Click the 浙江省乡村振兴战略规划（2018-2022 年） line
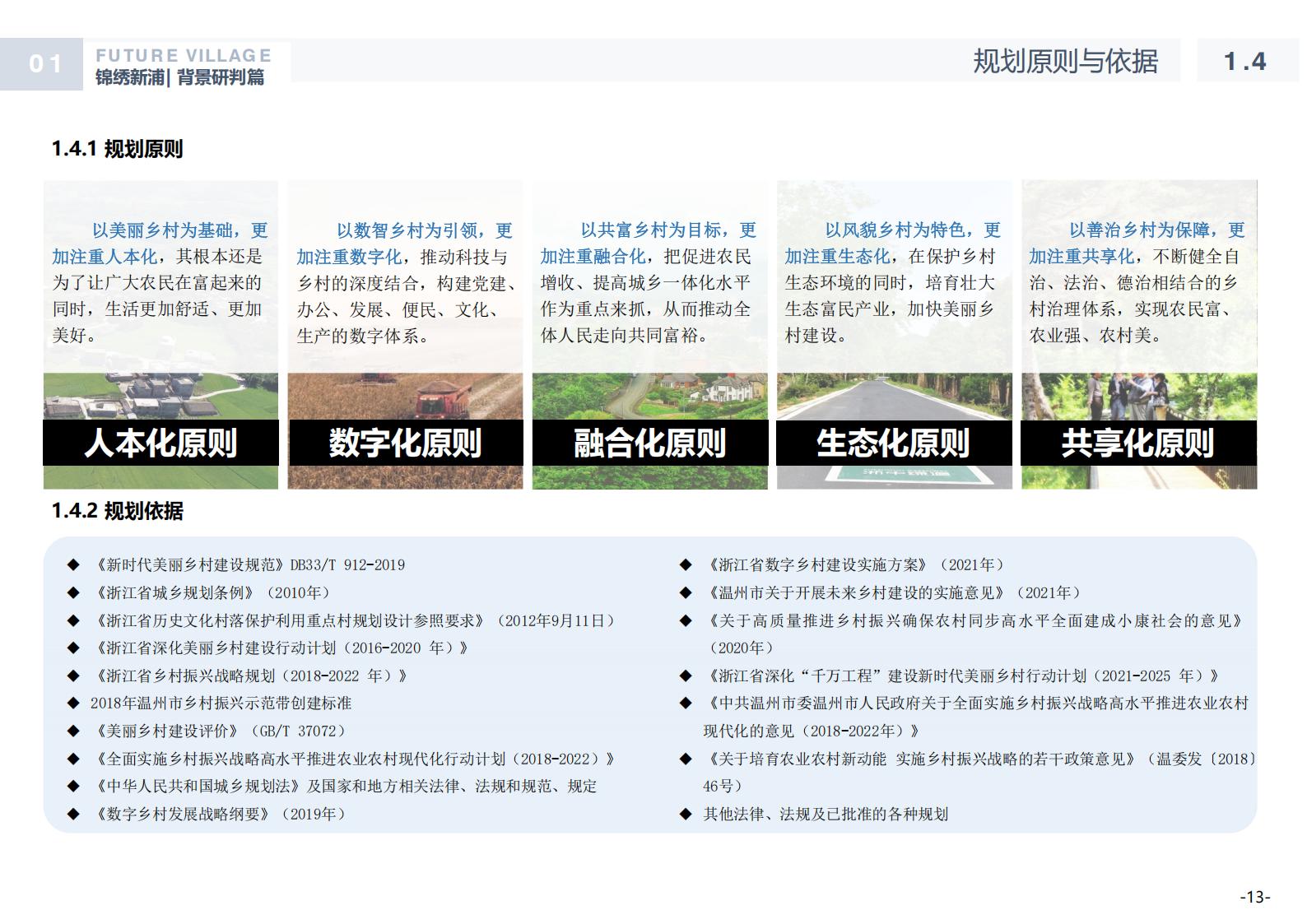This screenshot has width=1307, height=924. pyautogui.click(x=251, y=676)
